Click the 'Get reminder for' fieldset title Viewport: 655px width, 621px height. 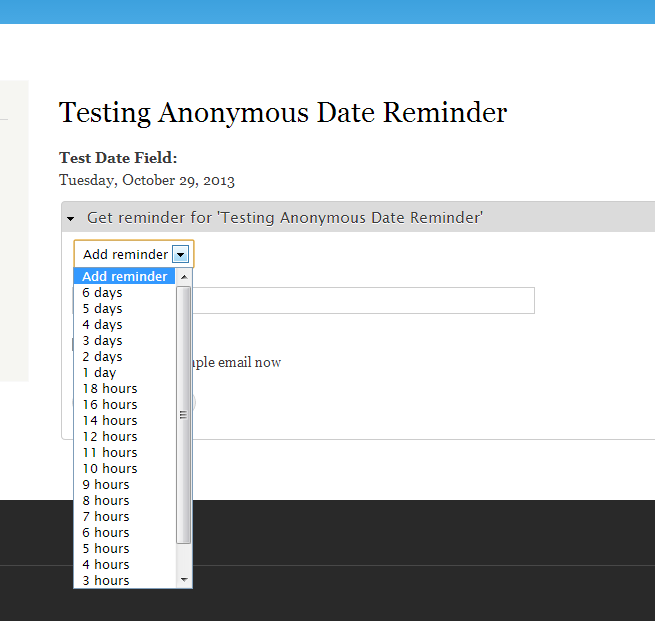coord(285,218)
